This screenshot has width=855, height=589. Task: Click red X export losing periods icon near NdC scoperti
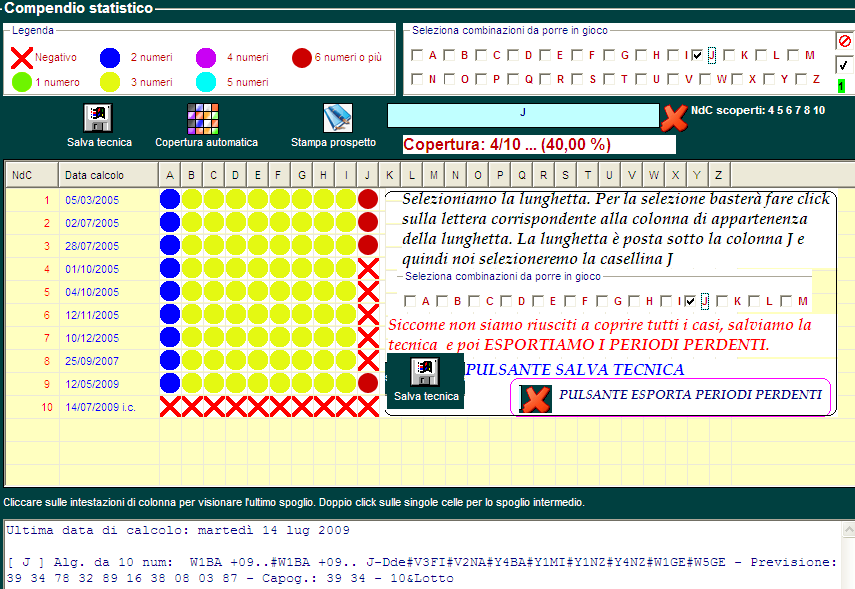click(x=674, y=117)
